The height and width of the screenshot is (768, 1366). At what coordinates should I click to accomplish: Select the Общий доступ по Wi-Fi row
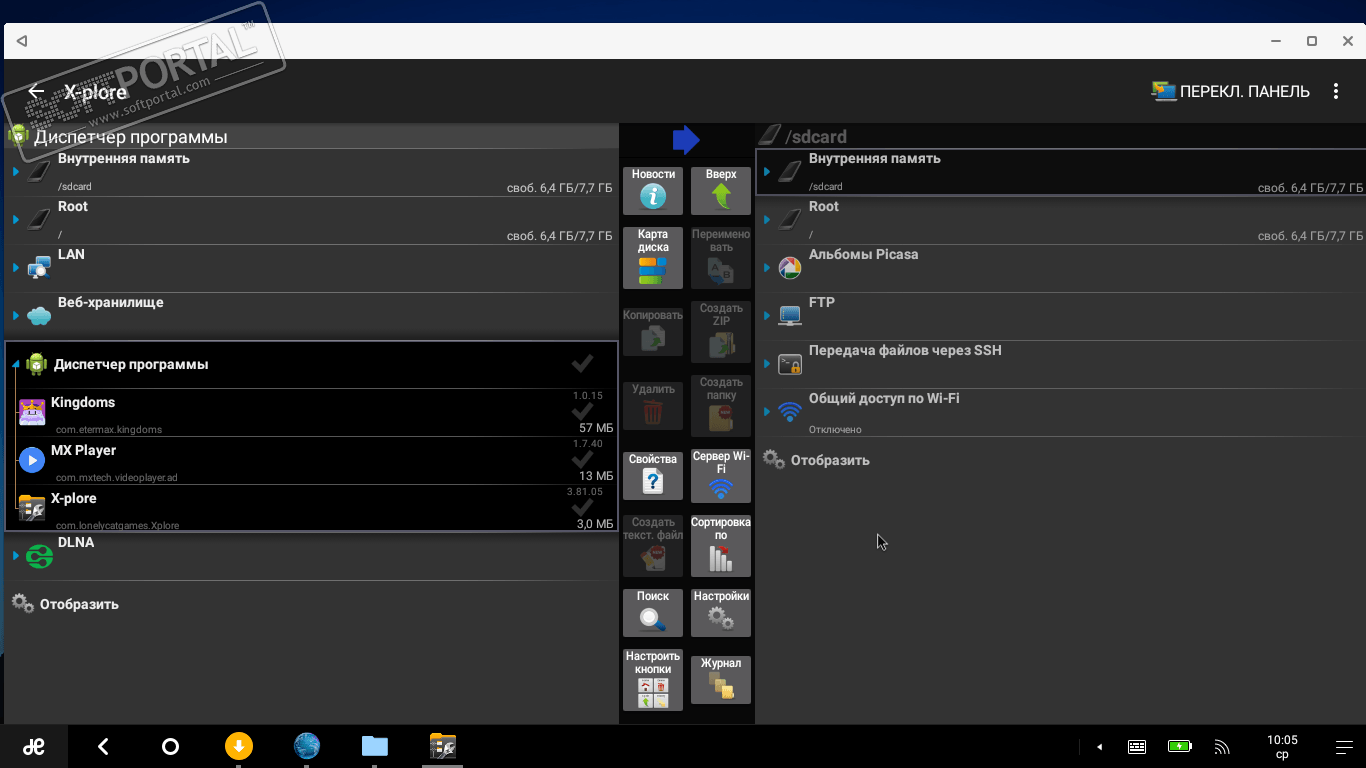[1060, 413]
